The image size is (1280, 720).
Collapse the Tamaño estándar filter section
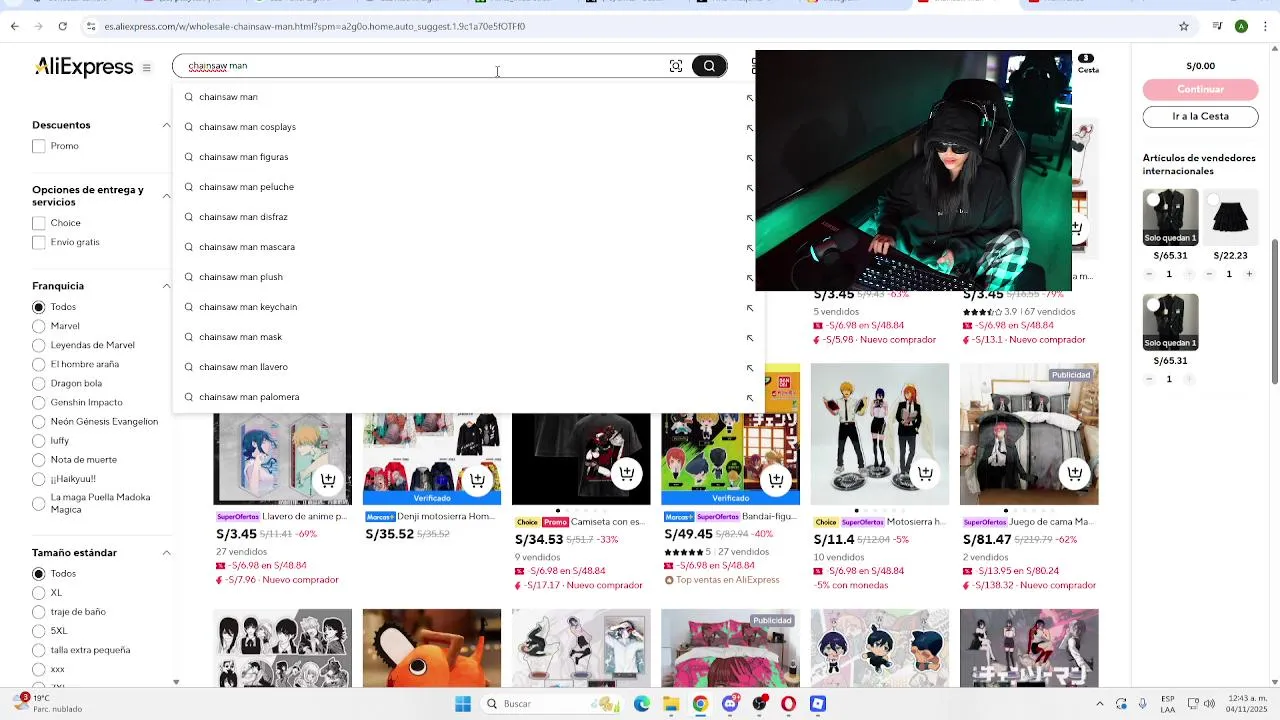[x=166, y=553]
